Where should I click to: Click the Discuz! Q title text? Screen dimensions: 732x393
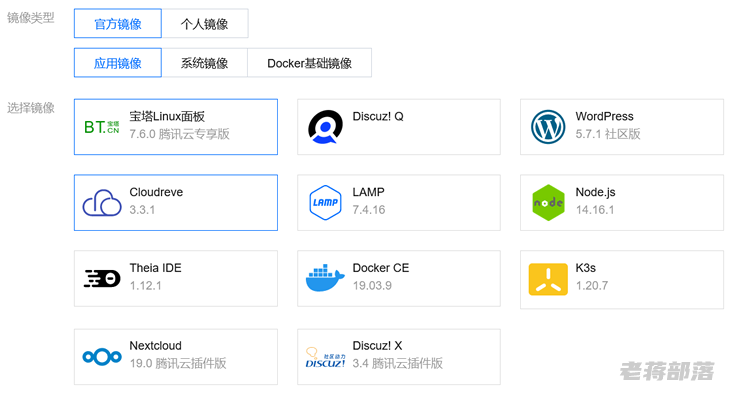click(378, 116)
